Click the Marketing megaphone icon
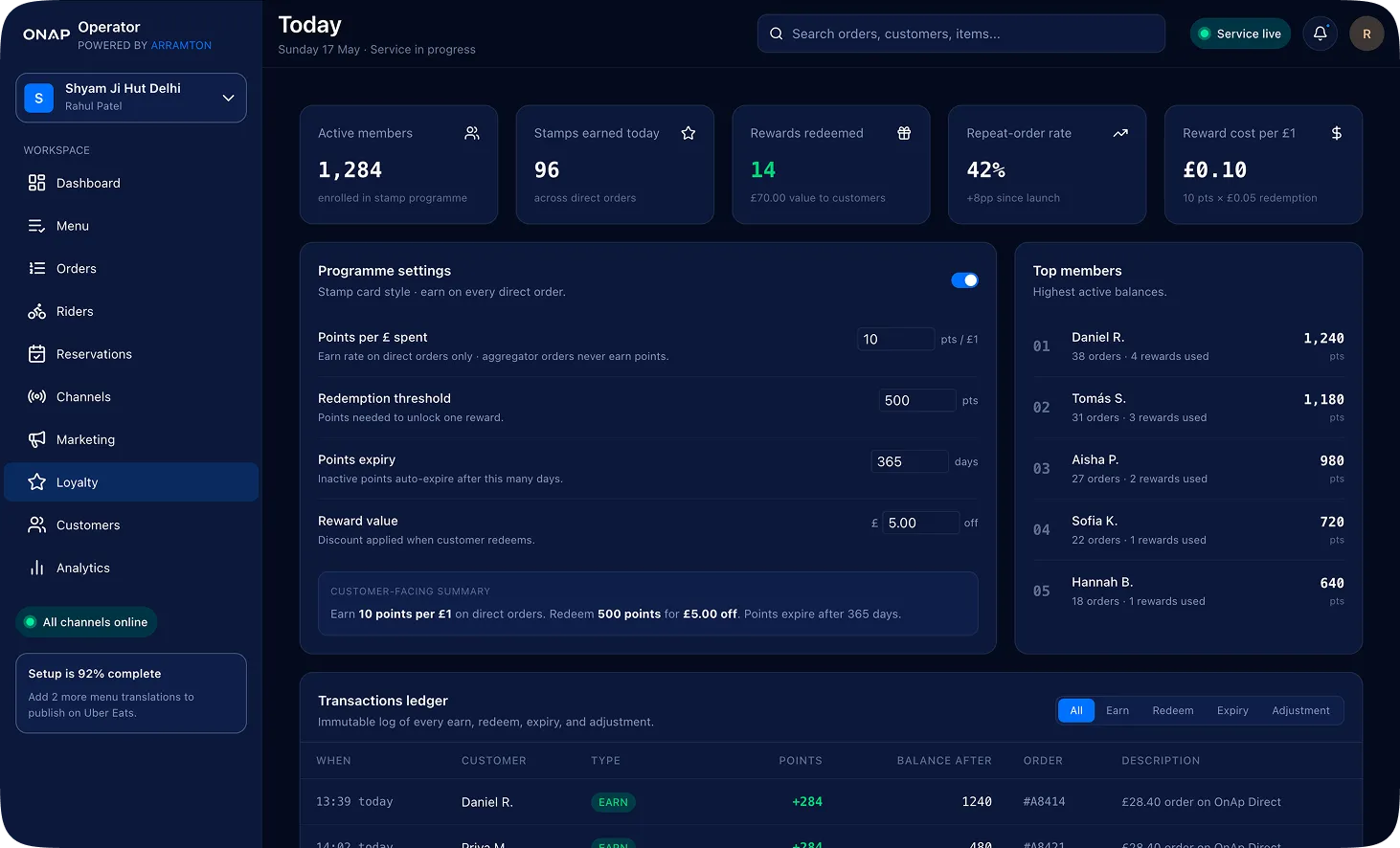The width and height of the screenshot is (1400, 848). pos(36,439)
